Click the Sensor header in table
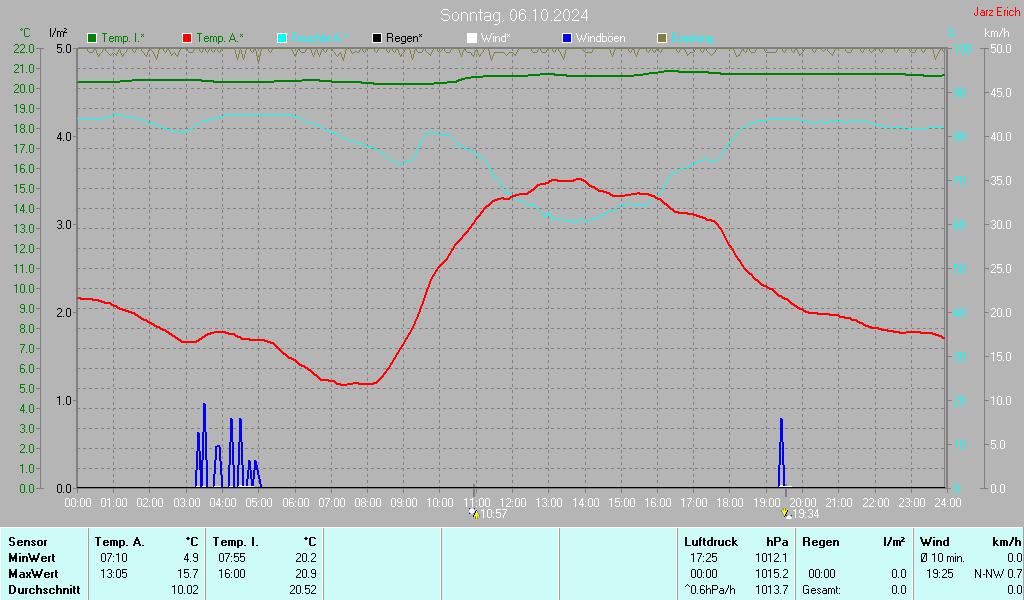Viewport: 1024px width, 600px height. coord(27,542)
